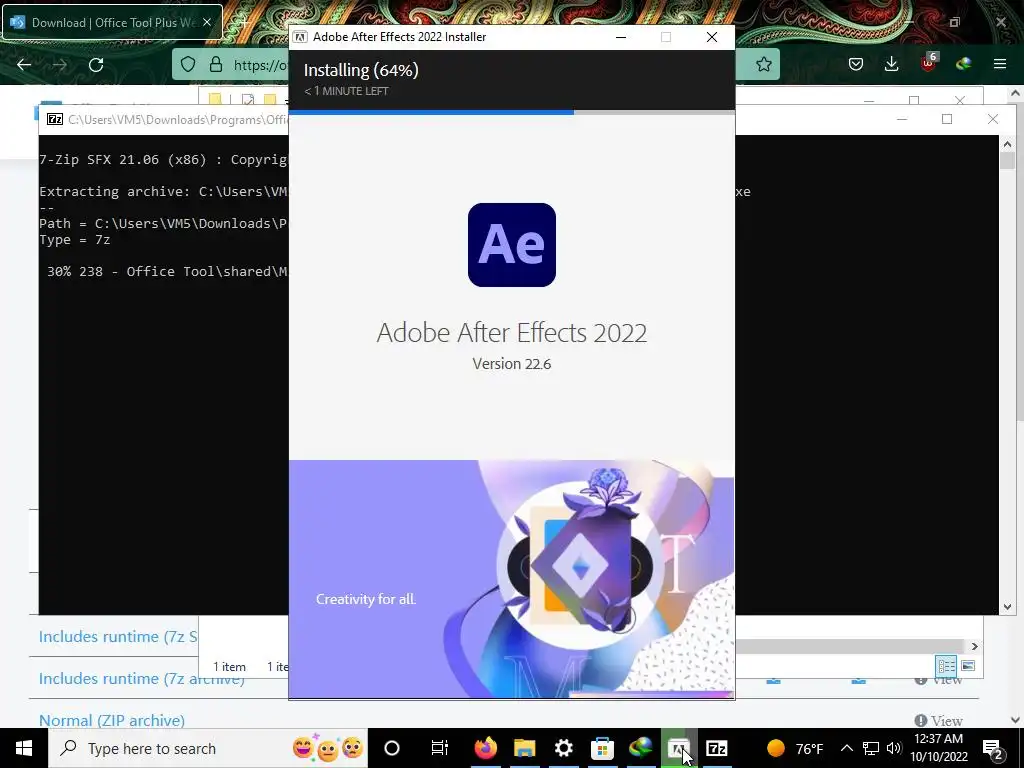Open the Firefox hamburger application menu
This screenshot has height=768, width=1024.
tap(1000, 64)
